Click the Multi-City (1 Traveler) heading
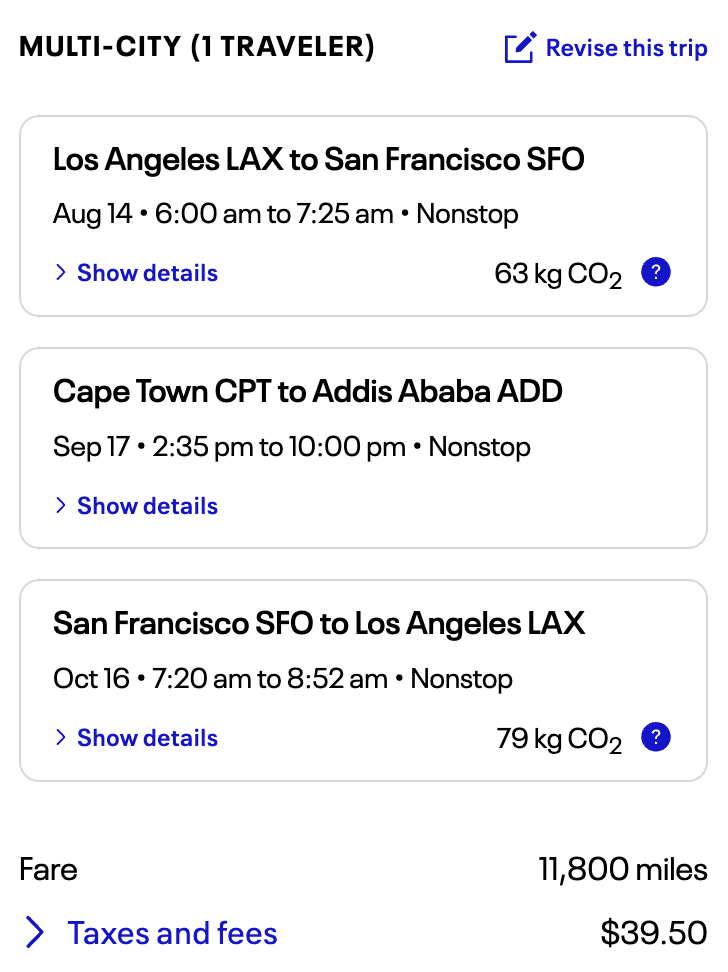 [197, 47]
